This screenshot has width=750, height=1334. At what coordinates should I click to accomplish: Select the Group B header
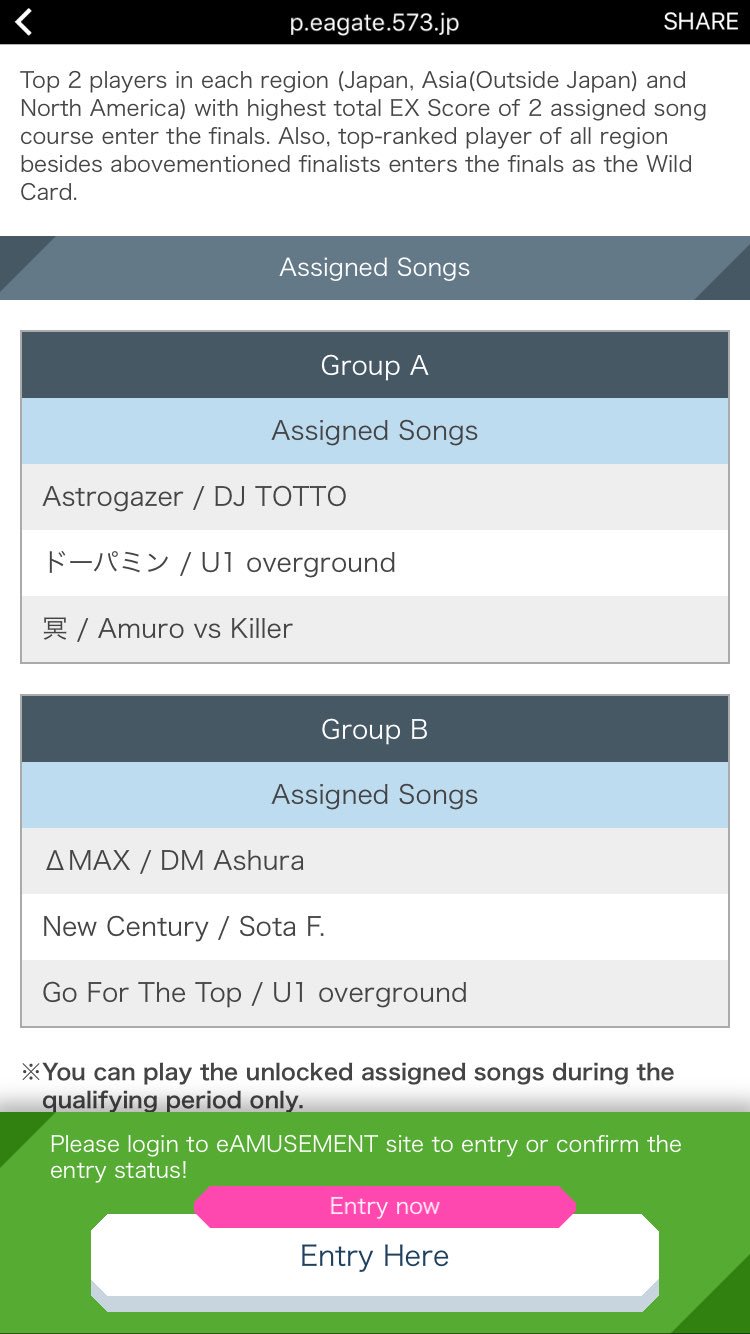click(x=375, y=729)
